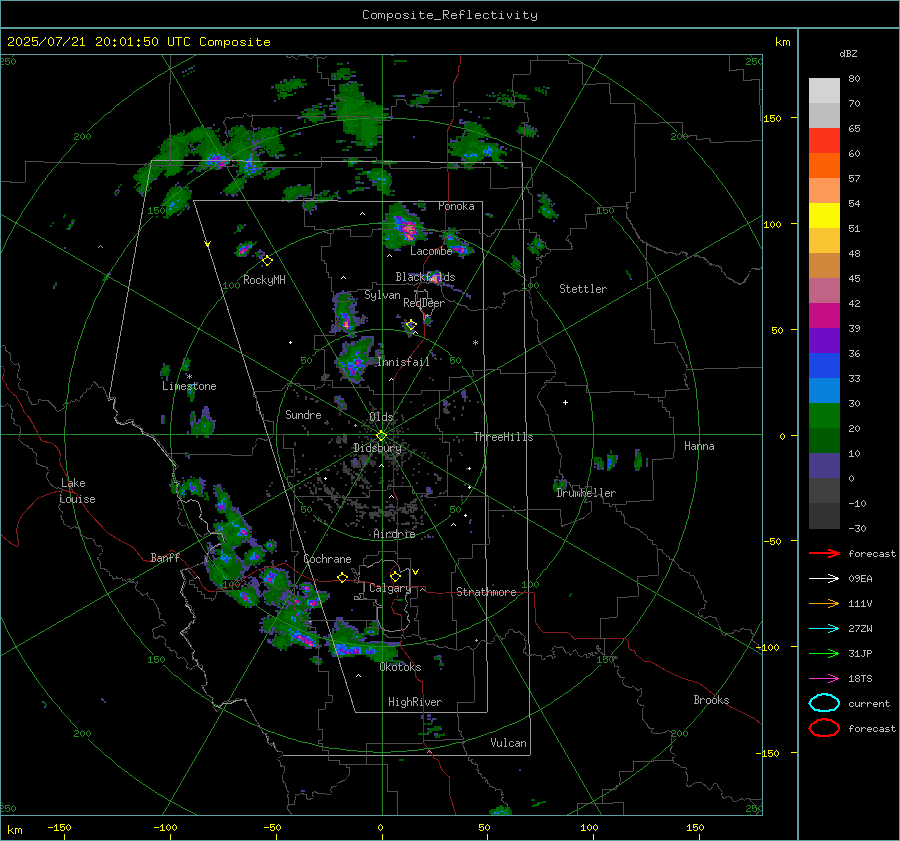Click the Ponoka city label
The width and height of the screenshot is (900, 841).
tap(456, 206)
